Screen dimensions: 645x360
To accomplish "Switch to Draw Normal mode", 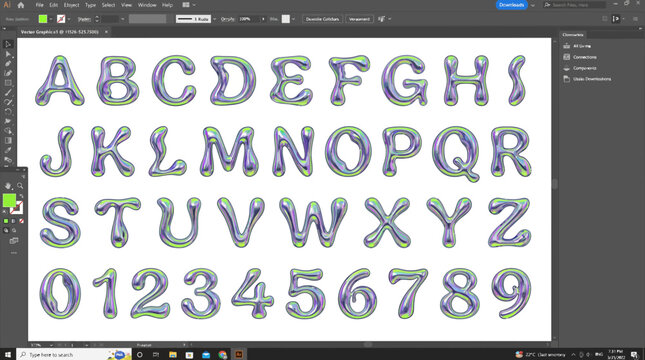I will [6, 230].
